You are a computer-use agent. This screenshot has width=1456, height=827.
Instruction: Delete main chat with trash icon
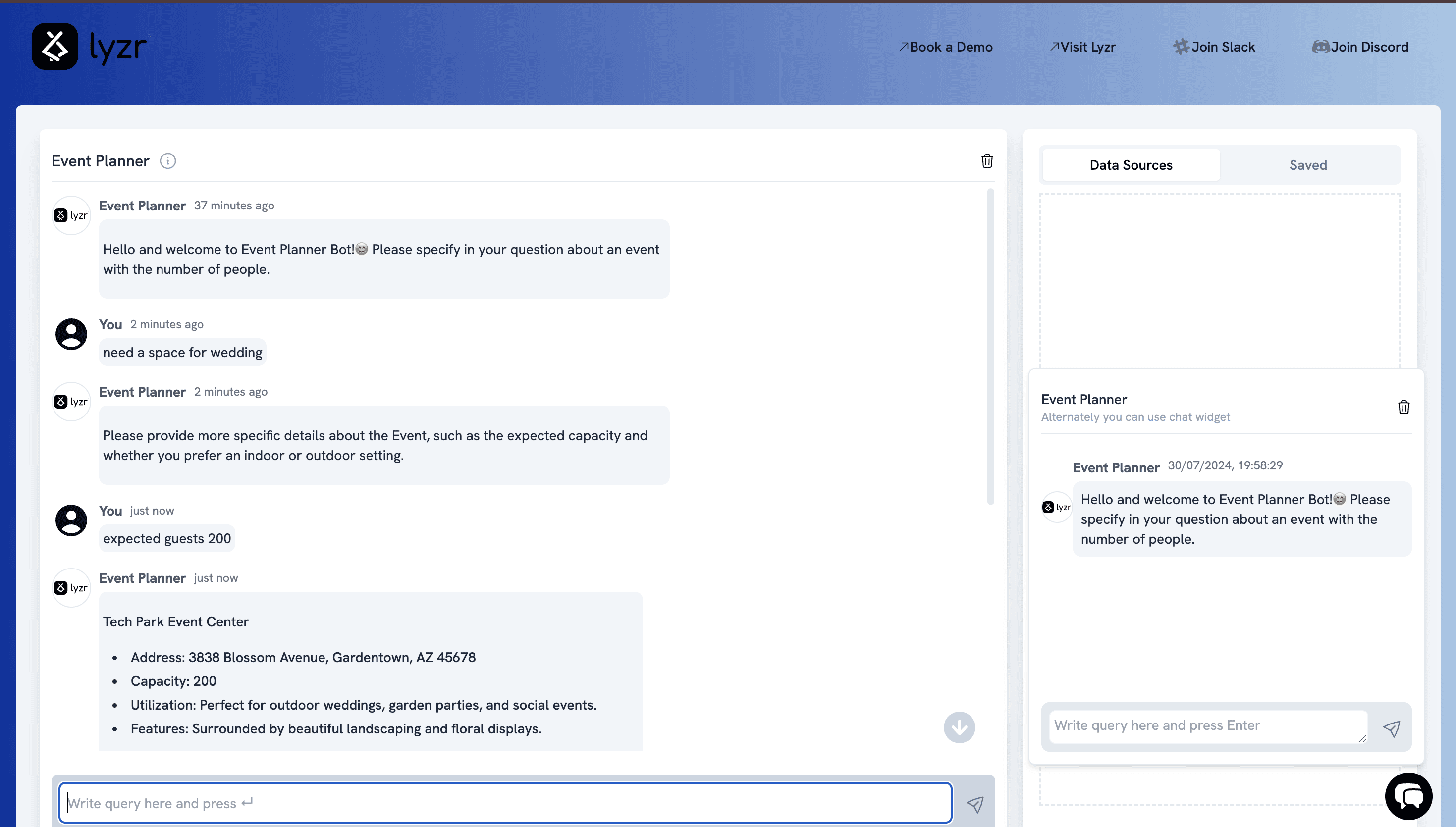click(x=987, y=161)
